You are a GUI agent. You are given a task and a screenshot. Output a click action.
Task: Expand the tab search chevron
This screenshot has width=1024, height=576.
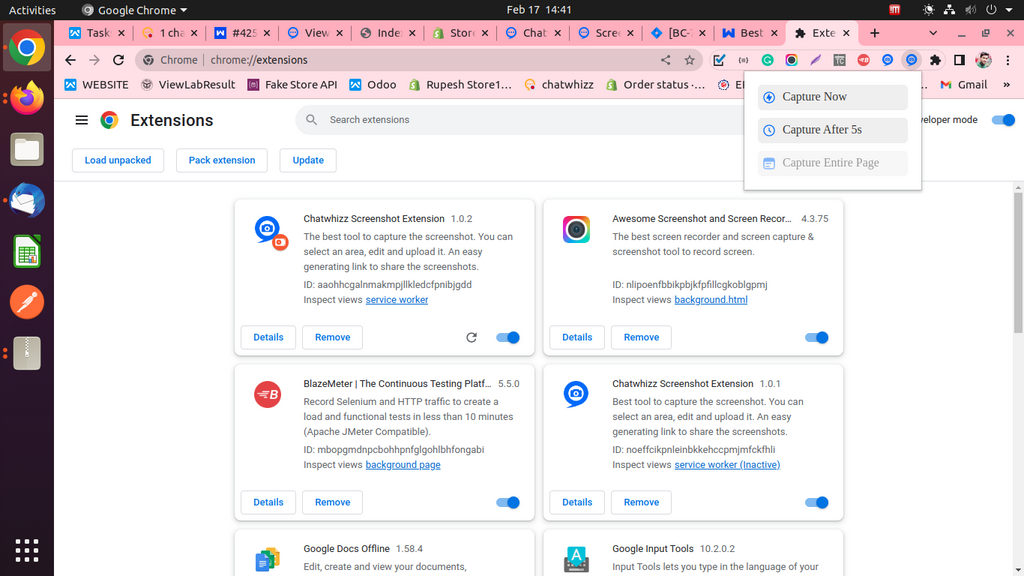point(1007,33)
